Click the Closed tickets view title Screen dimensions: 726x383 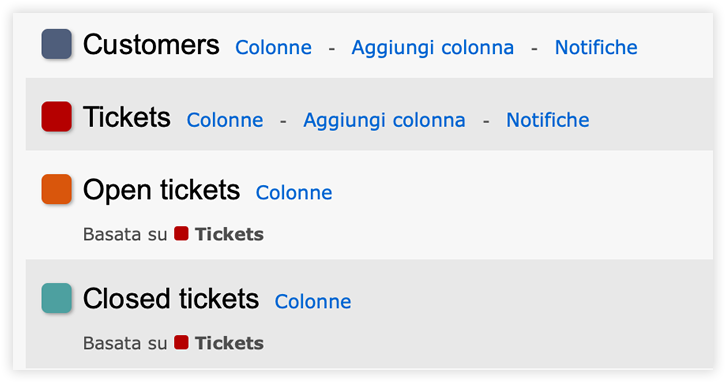pos(171,298)
